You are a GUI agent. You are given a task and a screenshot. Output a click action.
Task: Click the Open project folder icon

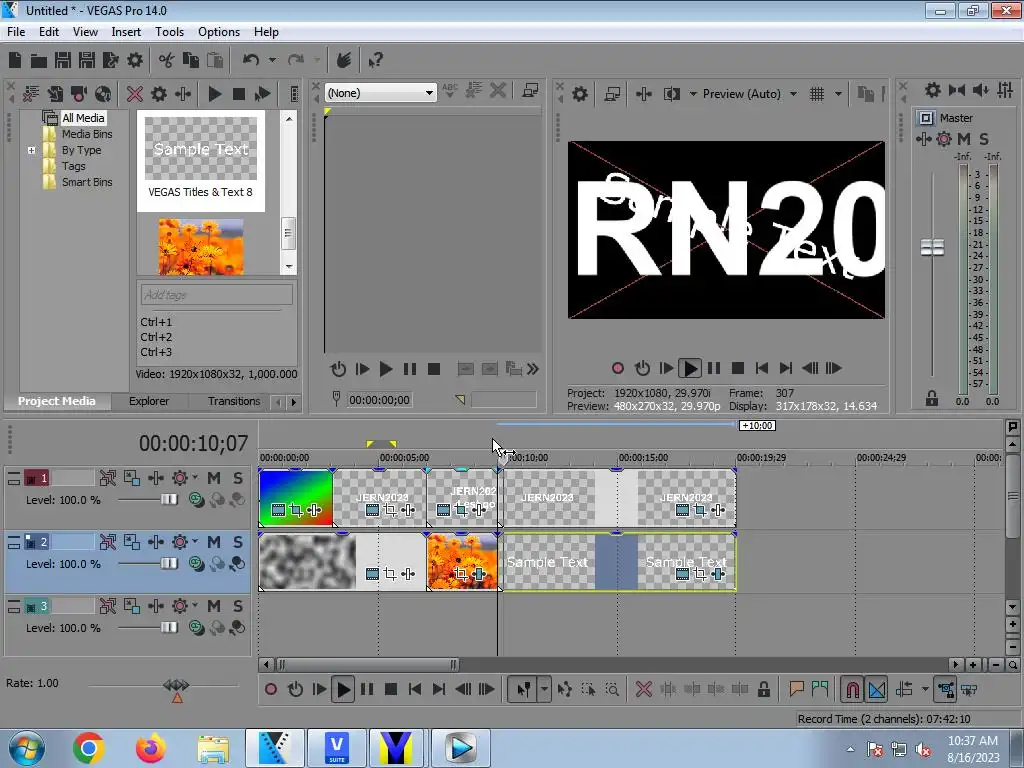(39, 61)
